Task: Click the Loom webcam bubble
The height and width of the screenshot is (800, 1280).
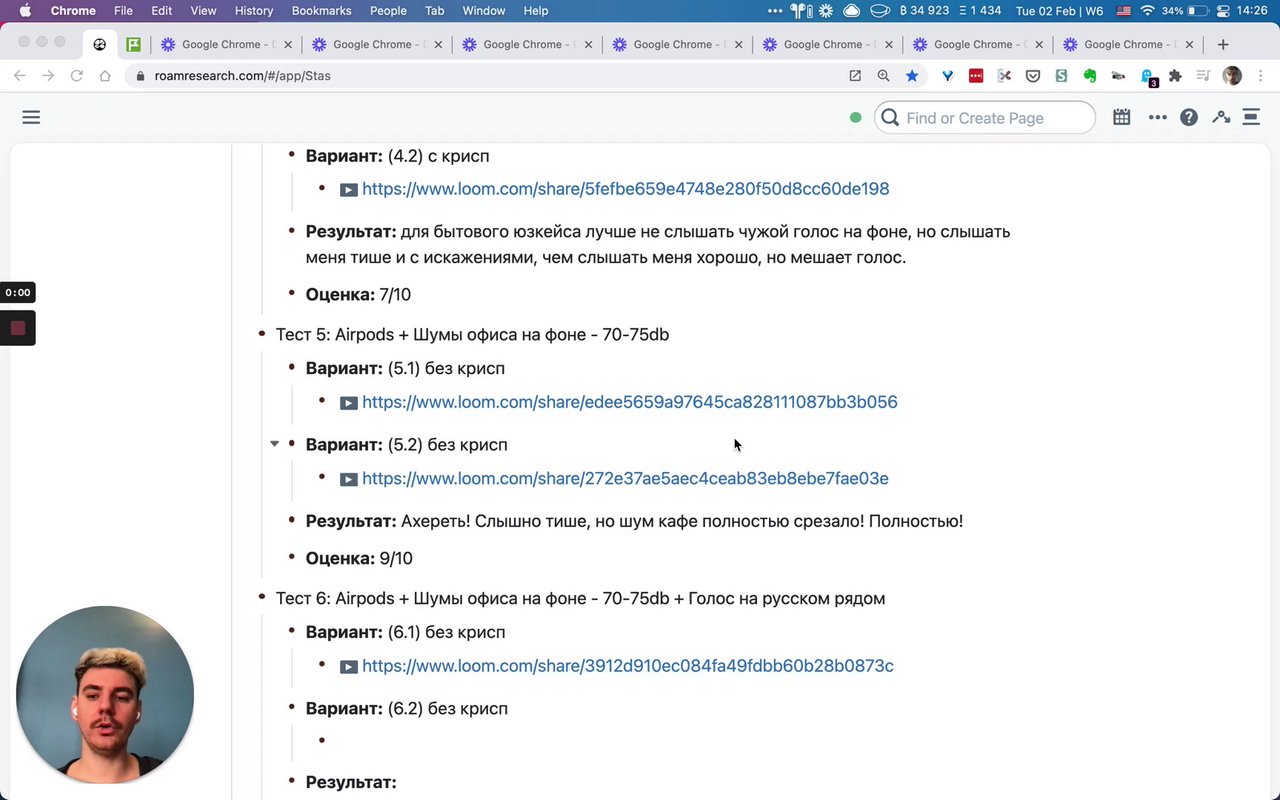Action: 105,694
